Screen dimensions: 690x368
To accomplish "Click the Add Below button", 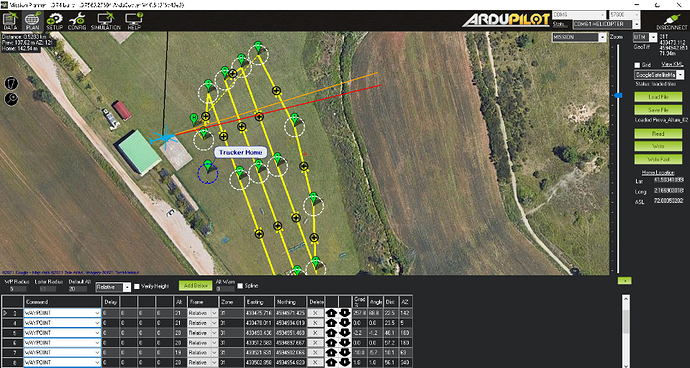I will pos(195,286).
